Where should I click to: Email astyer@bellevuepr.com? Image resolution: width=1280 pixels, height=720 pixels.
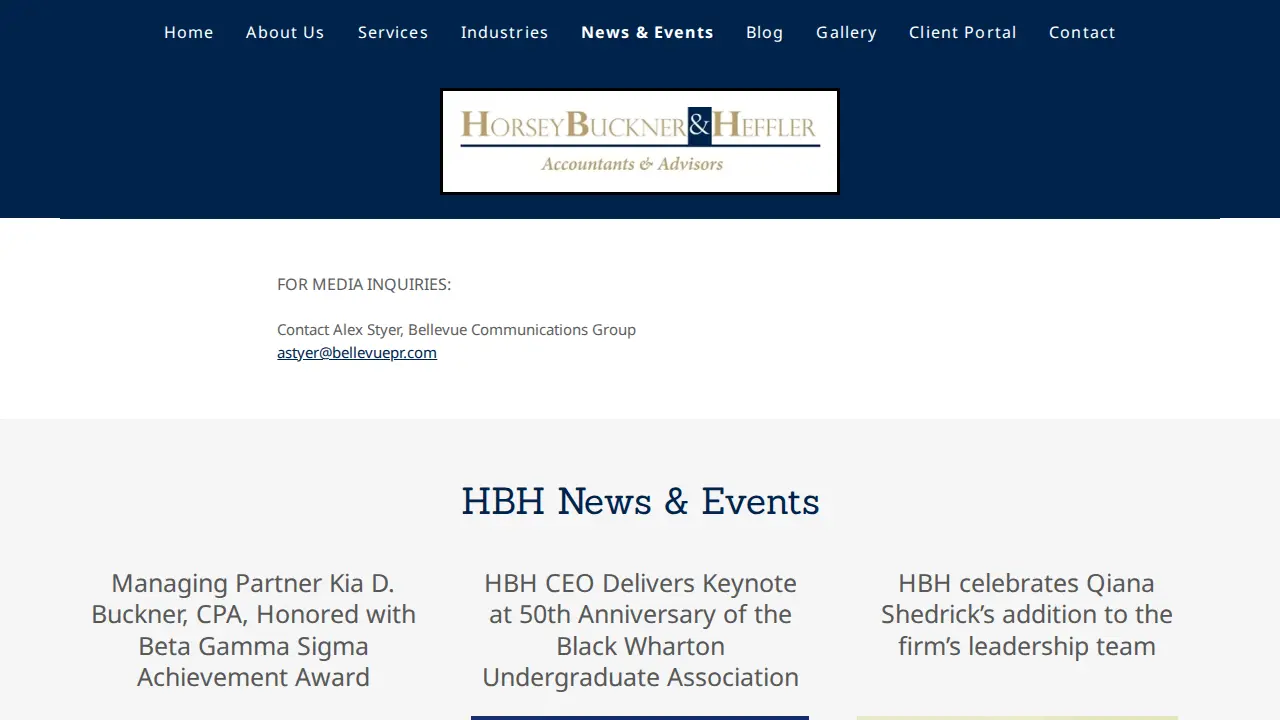[x=357, y=353]
